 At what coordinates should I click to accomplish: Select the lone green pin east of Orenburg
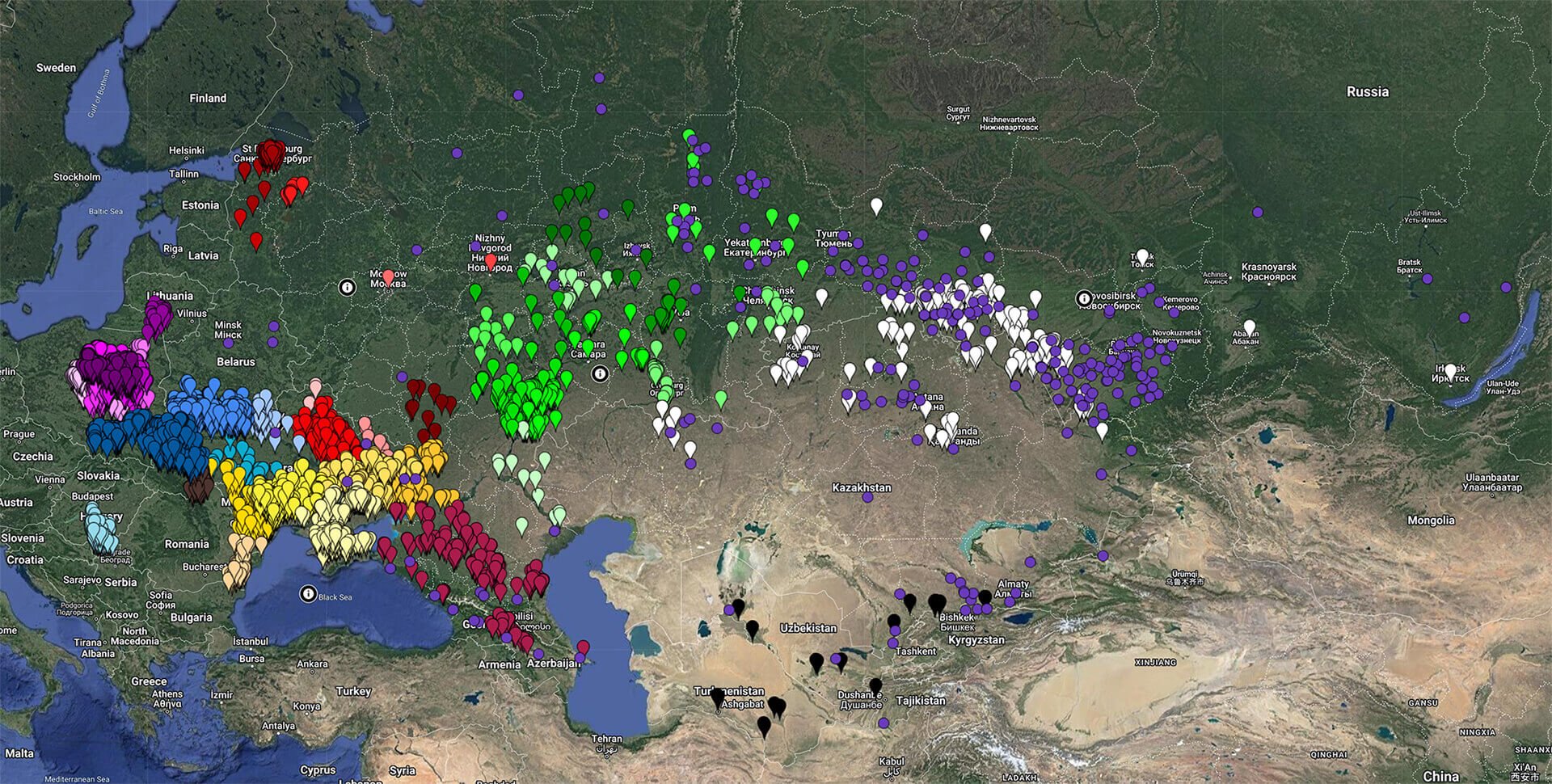[721, 398]
